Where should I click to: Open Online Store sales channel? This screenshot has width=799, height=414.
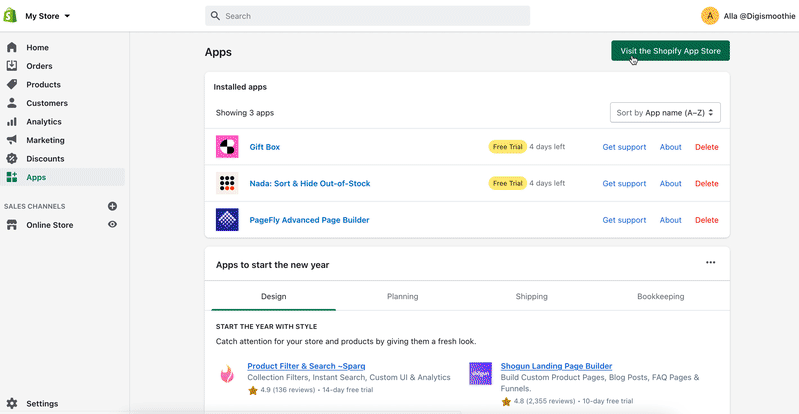[x=49, y=225]
